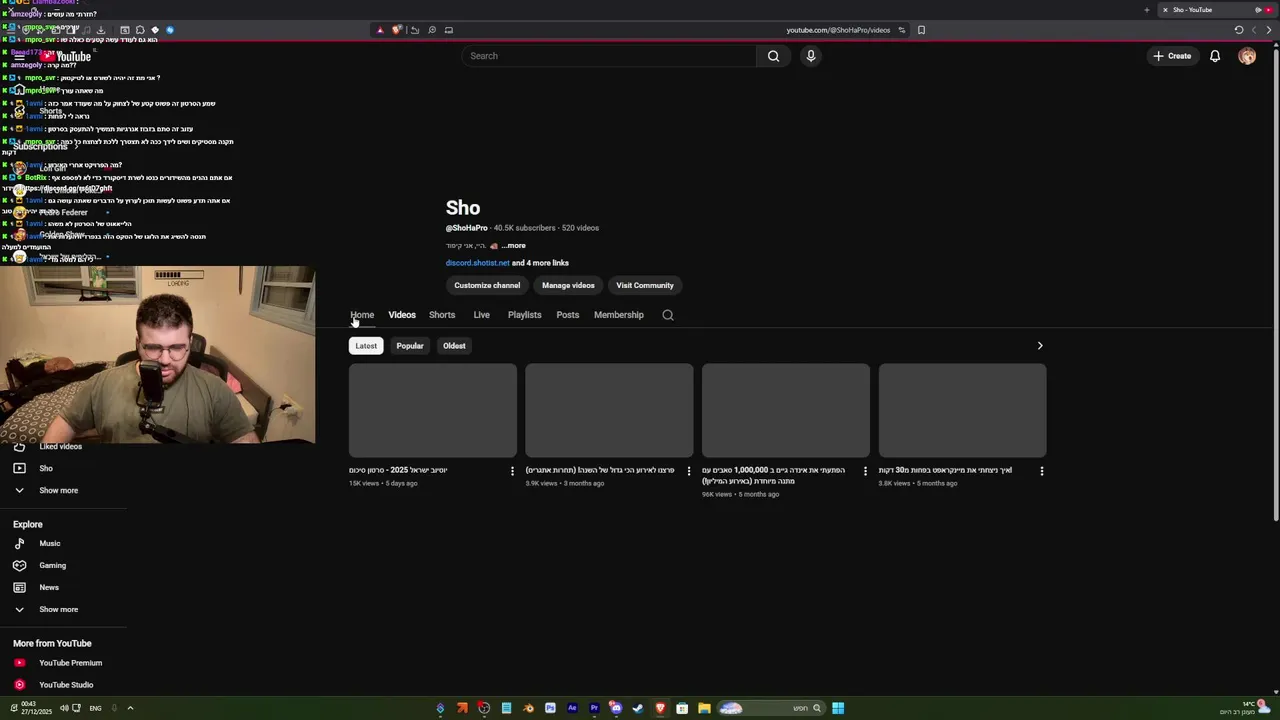
Task: Switch to the Membership channel tab
Action: [x=619, y=315]
